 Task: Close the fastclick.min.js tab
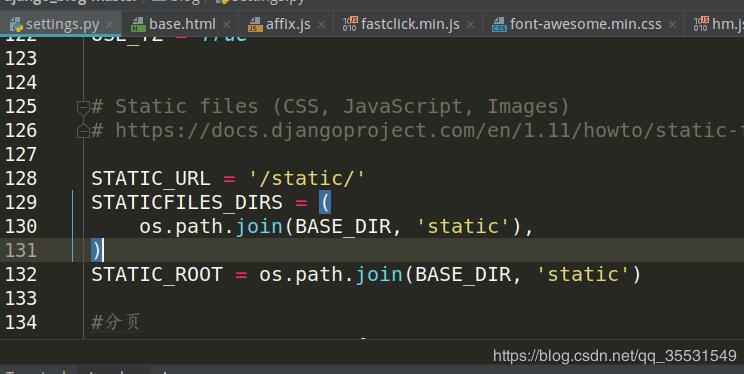pyautogui.click(x=470, y=24)
